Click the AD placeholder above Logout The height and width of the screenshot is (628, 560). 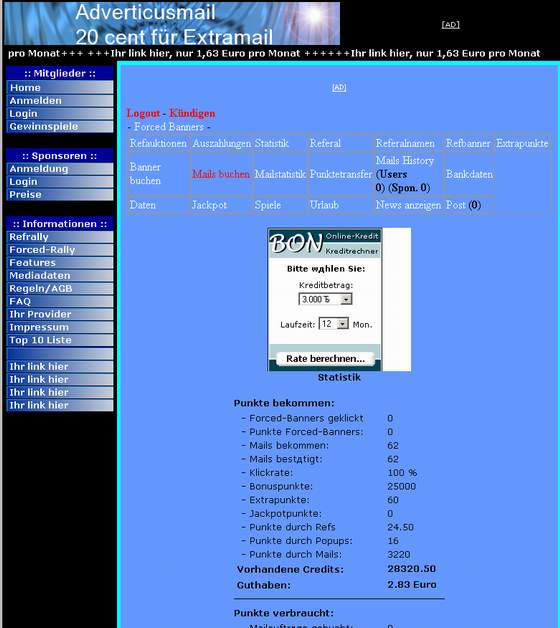[x=339, y=87]
